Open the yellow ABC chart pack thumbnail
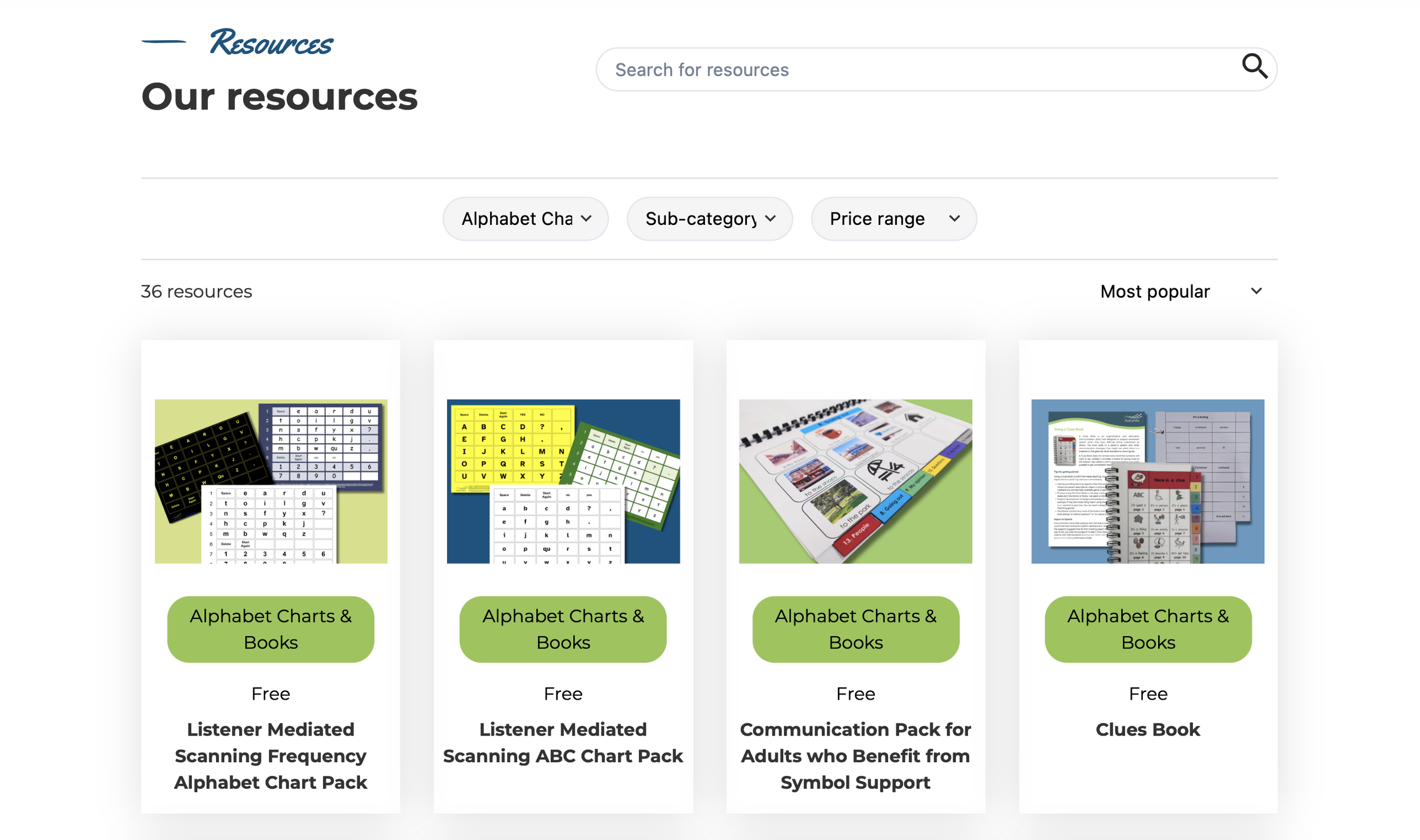 click(563, 481)
